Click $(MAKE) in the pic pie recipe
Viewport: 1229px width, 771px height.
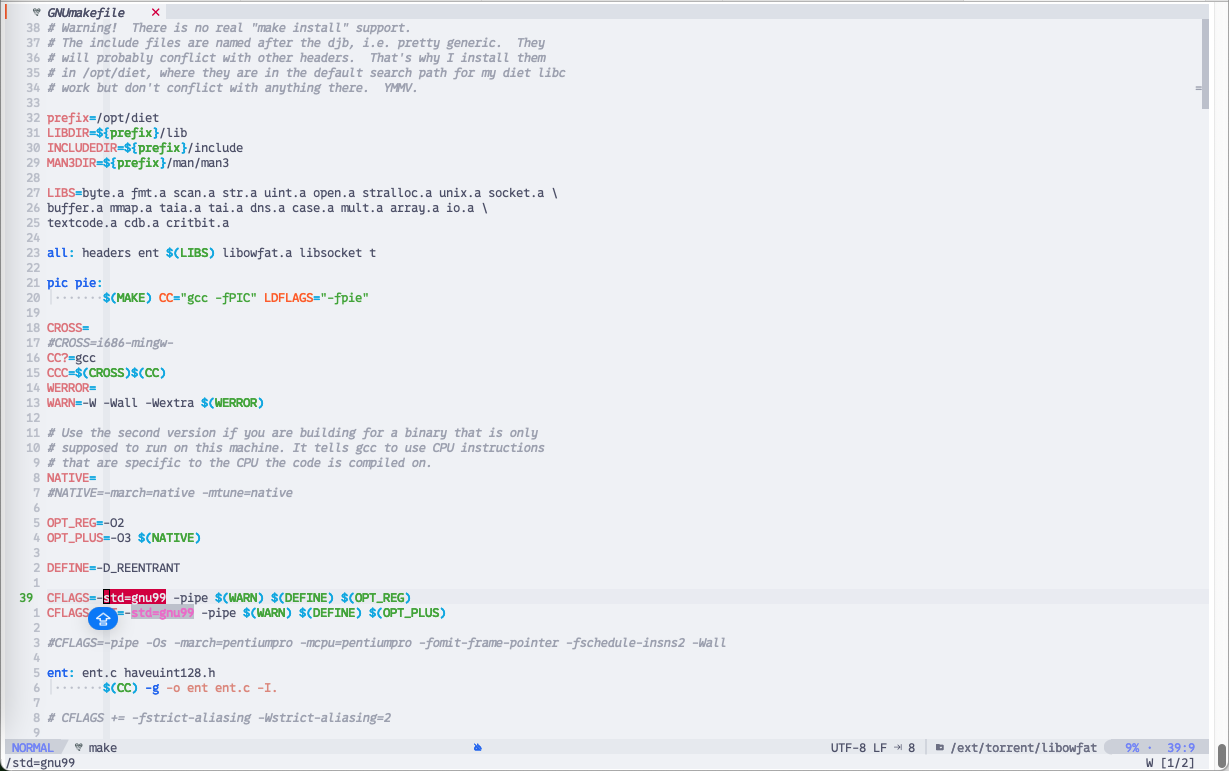127,298
